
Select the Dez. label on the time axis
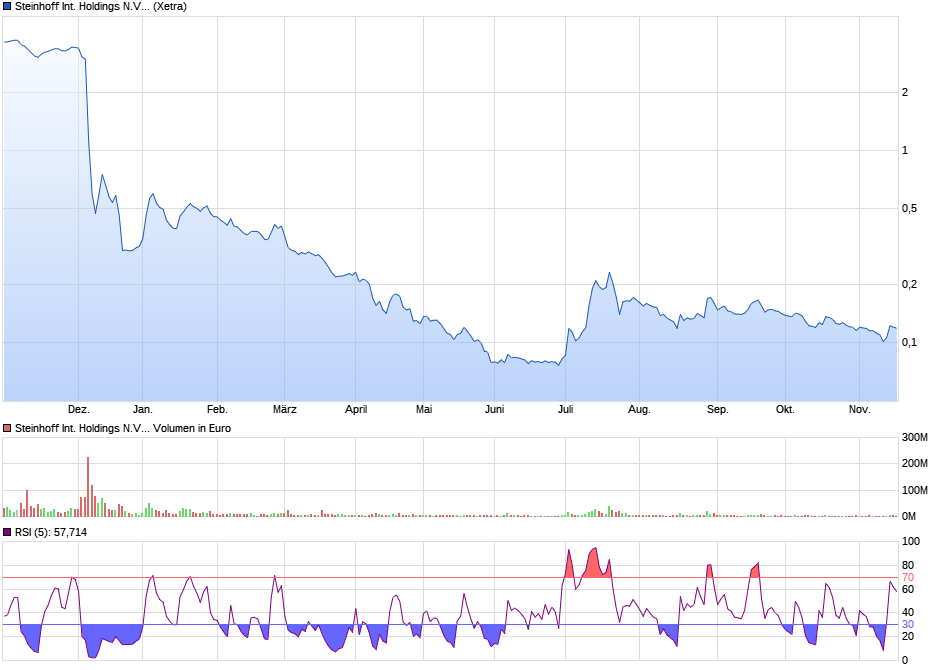[80, 409]
